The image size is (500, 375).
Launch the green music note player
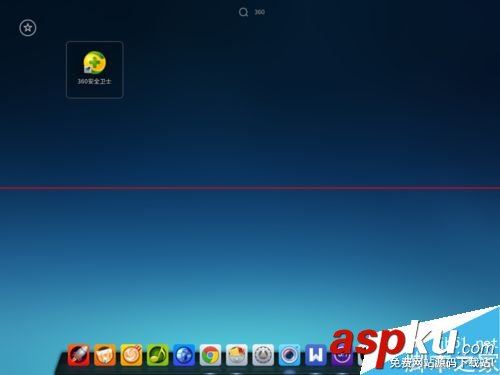157,355
